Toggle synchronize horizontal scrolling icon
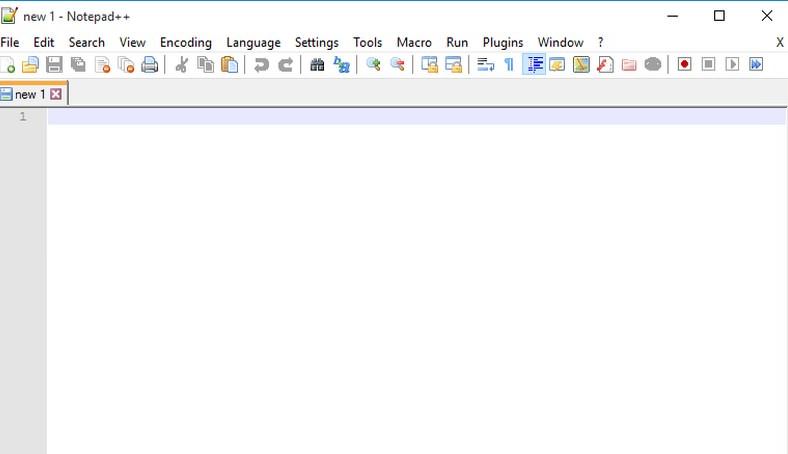Image resolution: width=788 pixels, height=454 pixels. click(x=453, y=64)
